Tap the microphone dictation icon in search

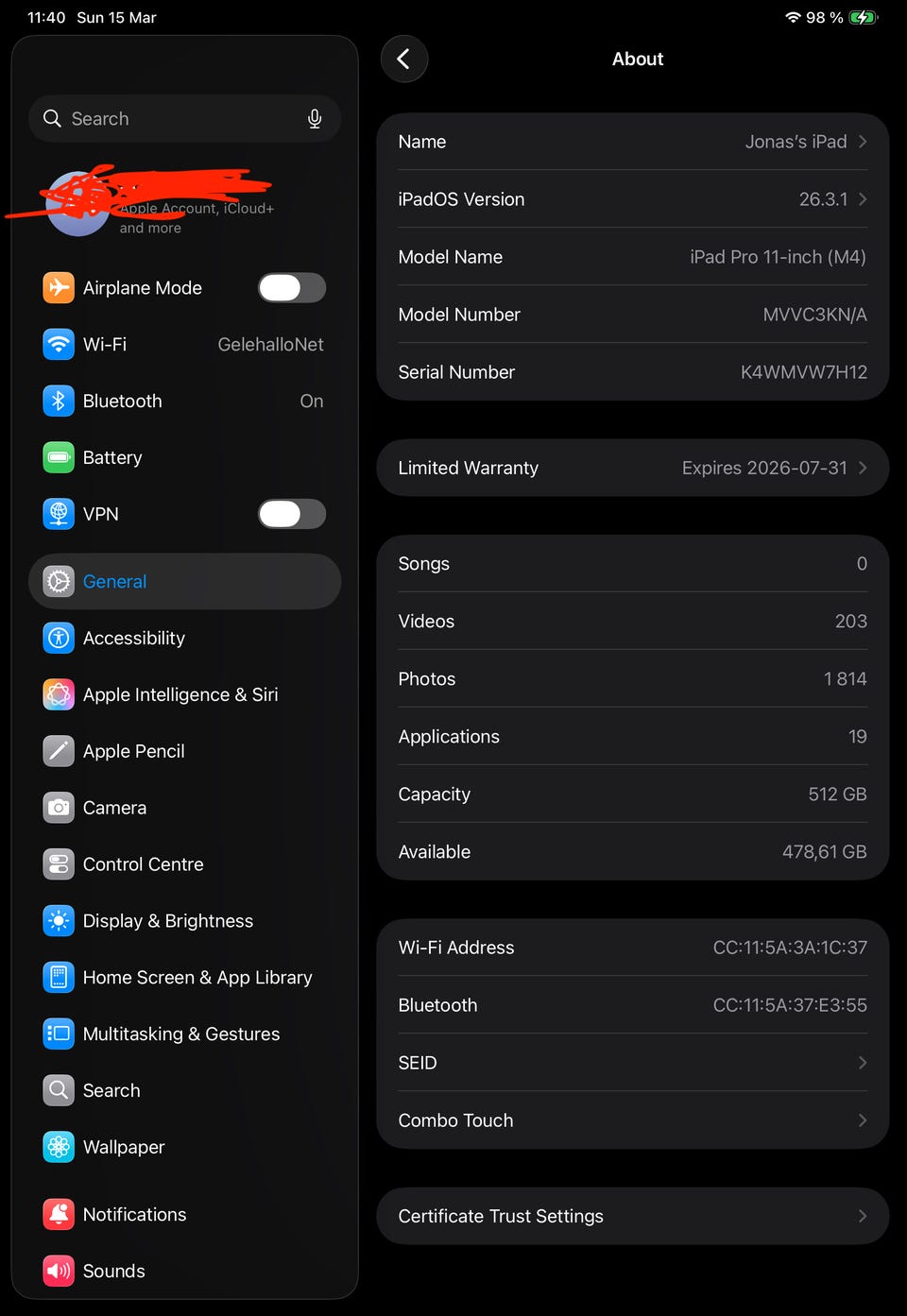(315, 118)
